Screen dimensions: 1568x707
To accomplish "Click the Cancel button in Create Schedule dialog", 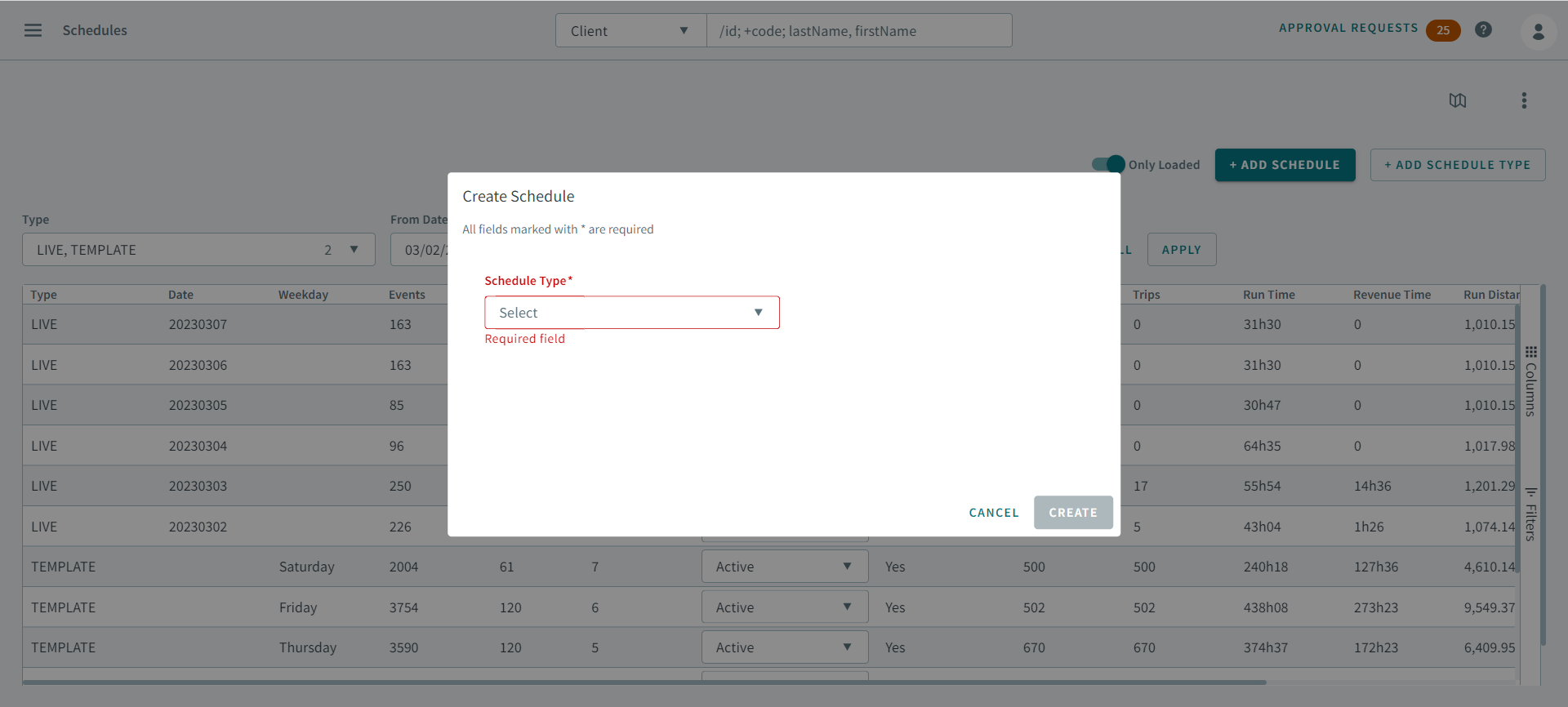I will click(x=994, y=513).
